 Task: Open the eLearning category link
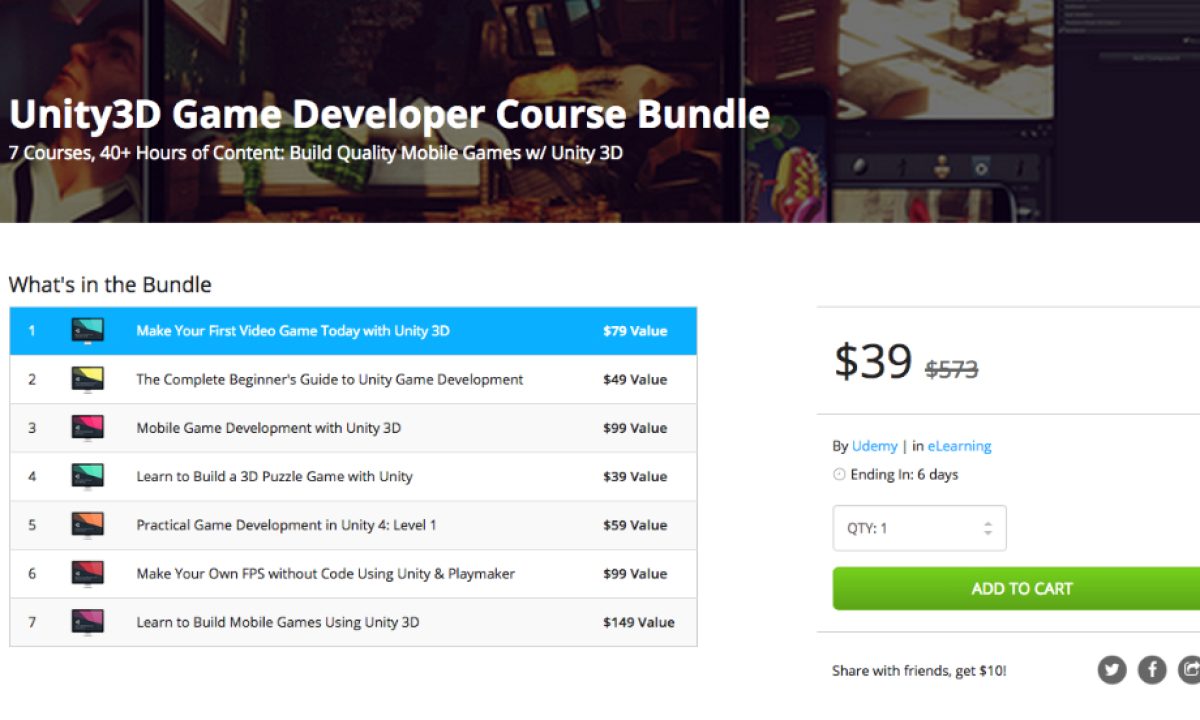pyautogui.click(x=959, y=446)
